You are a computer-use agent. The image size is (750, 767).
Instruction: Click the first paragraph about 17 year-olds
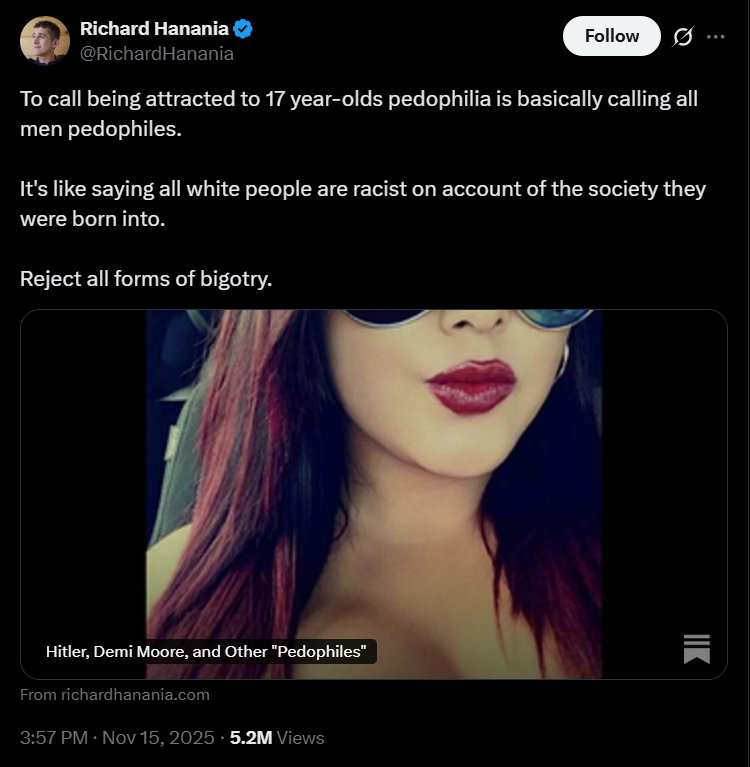[359, 114]
